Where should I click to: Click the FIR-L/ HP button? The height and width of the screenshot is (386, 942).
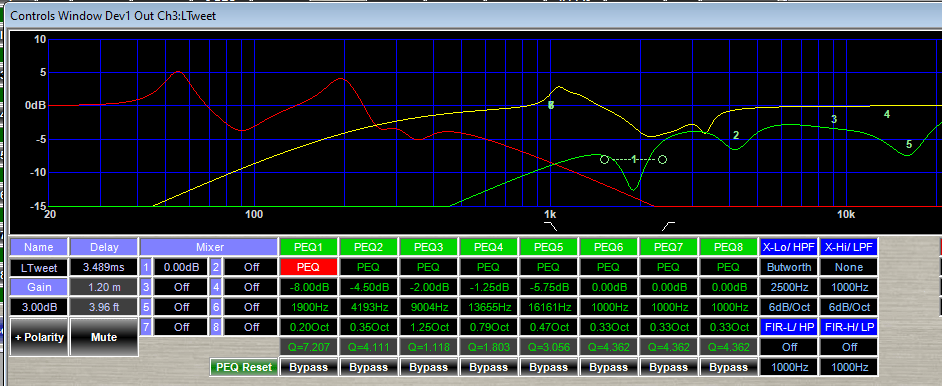pos(788,327)
